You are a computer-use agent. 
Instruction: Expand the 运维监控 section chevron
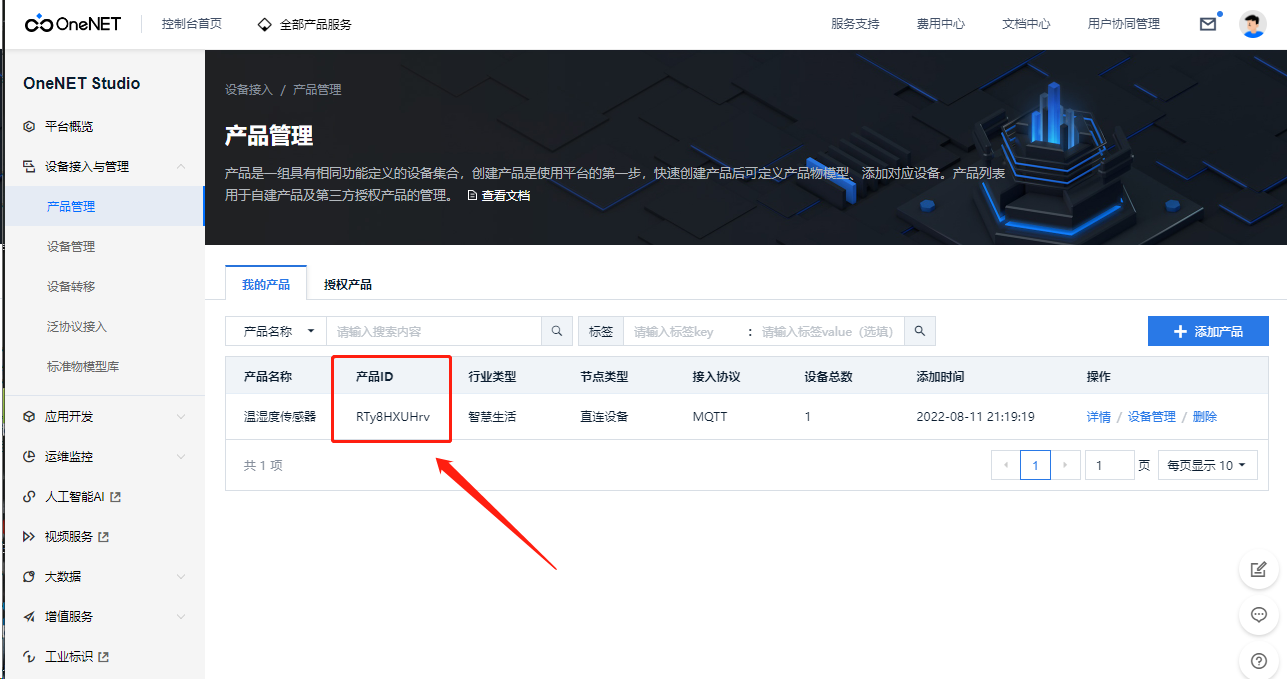pyautogui.click(x=181, y=457)
